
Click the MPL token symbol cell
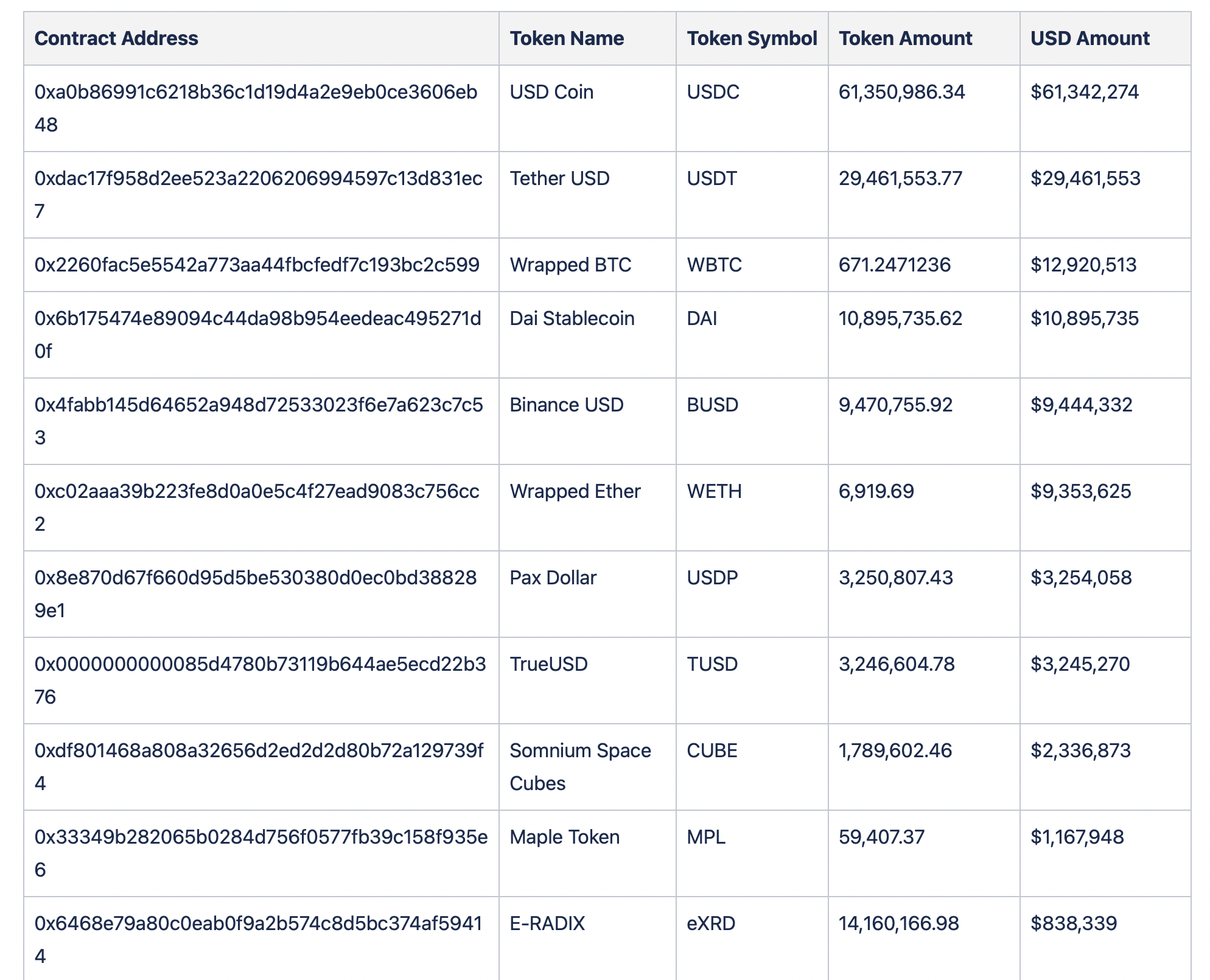pos(706,837)
